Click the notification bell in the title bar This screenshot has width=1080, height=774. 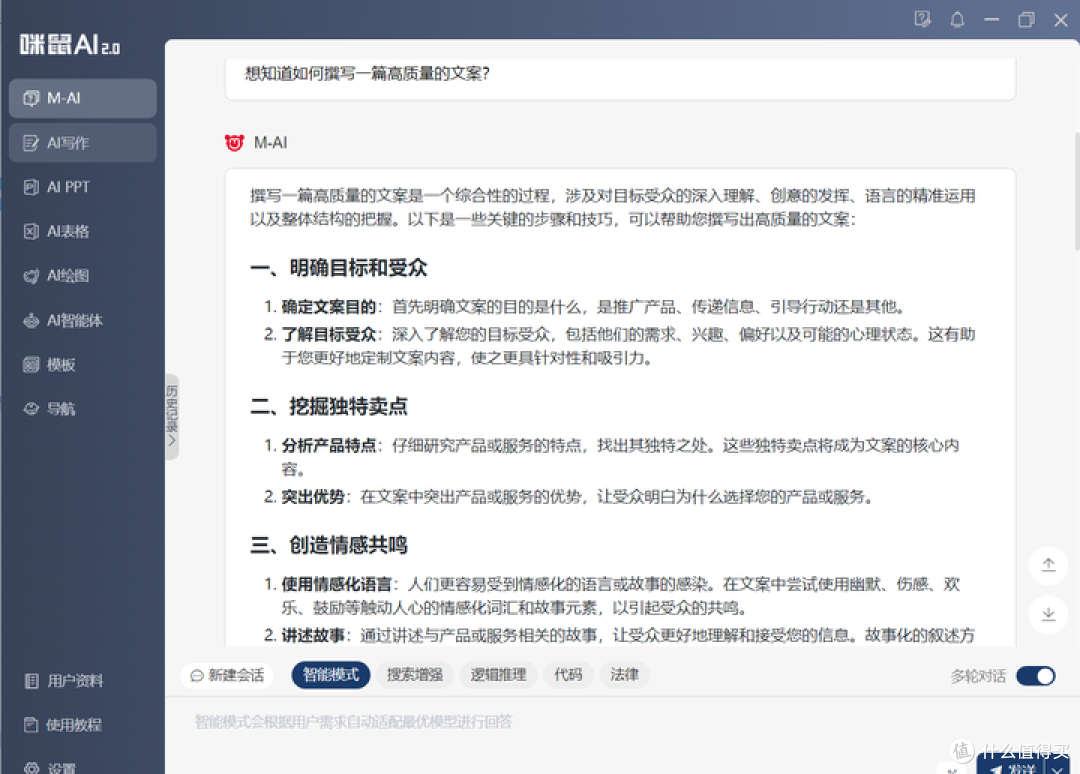[957, 19]
